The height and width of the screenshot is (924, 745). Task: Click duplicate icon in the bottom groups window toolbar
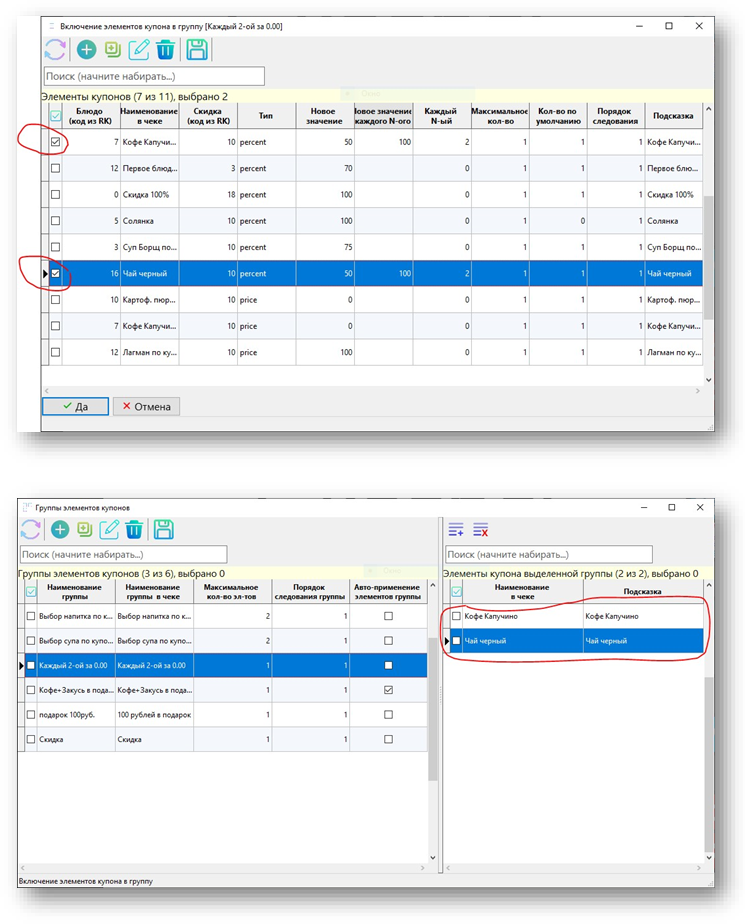click(85, 529)
